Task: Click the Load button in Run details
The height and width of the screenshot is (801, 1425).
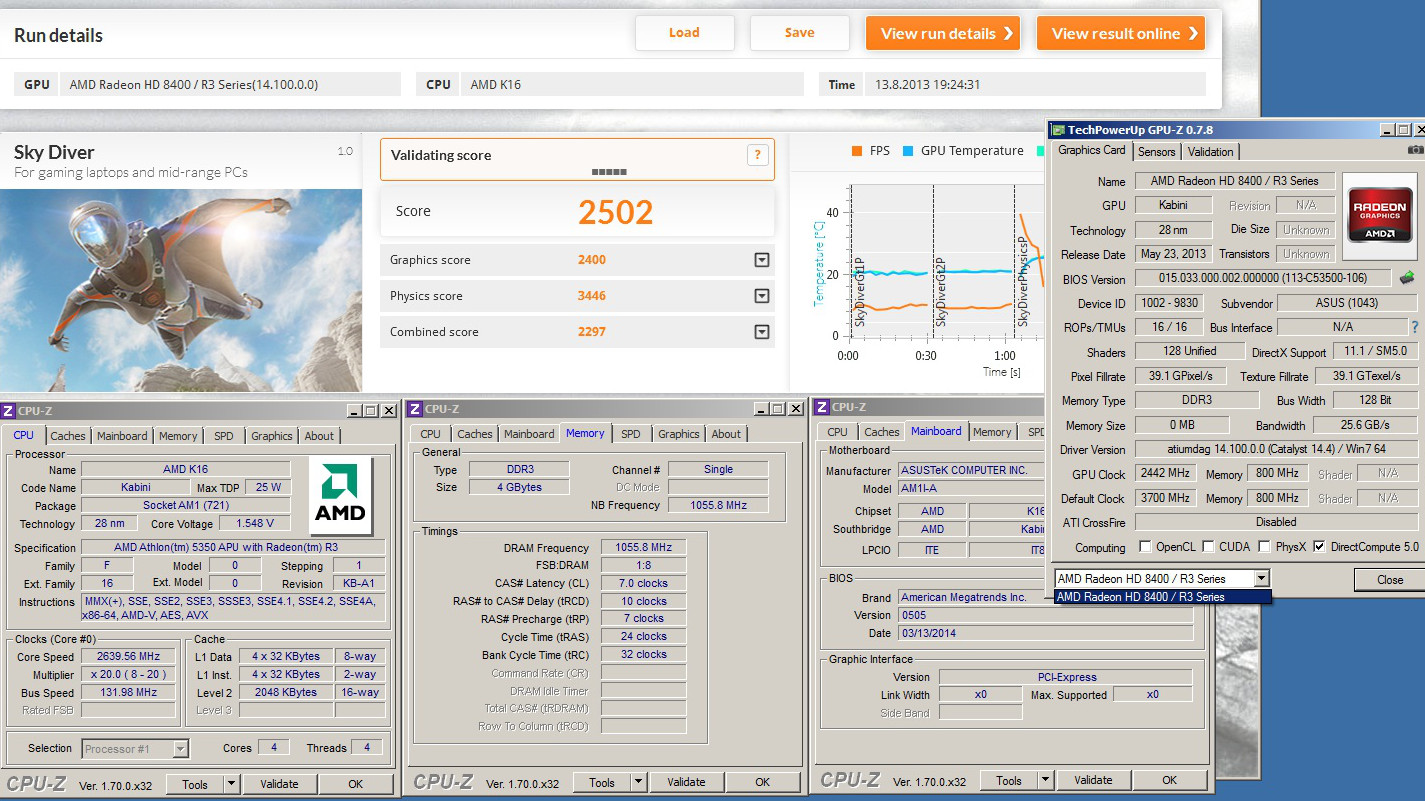Action: 684,33
